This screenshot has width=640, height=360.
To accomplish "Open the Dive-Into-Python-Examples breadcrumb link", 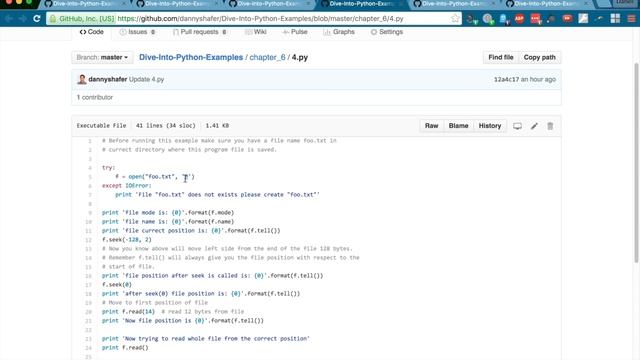I will point(191,58).
